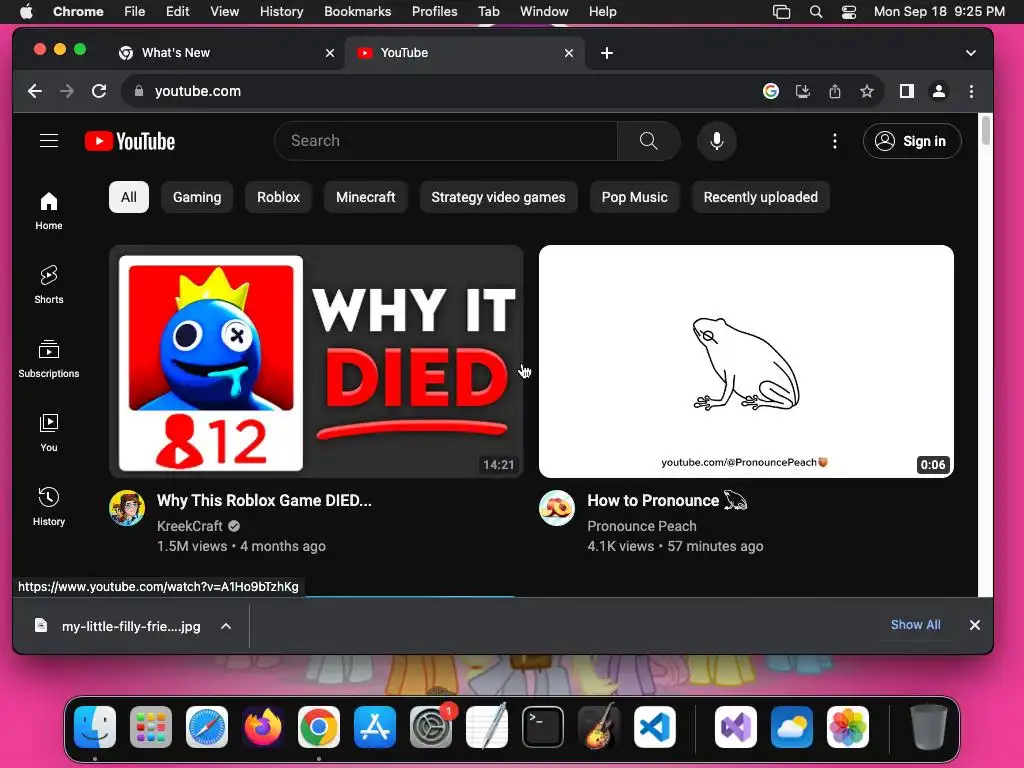Open Shorts in sidebar
The width and height of the screenshot is (1024, 768).
[49, 285]
